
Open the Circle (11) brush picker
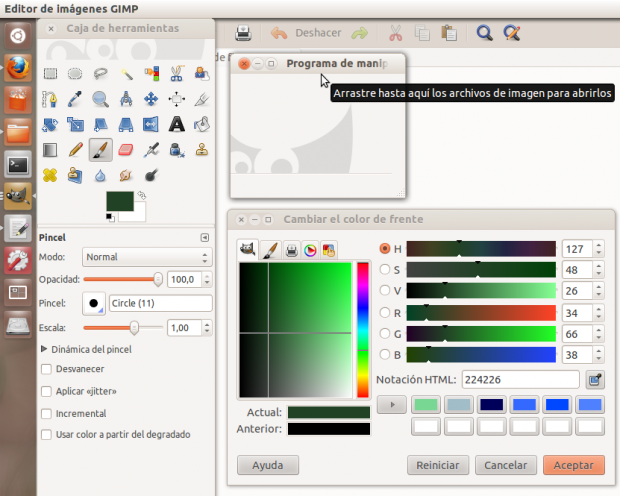tap(95, 303)
